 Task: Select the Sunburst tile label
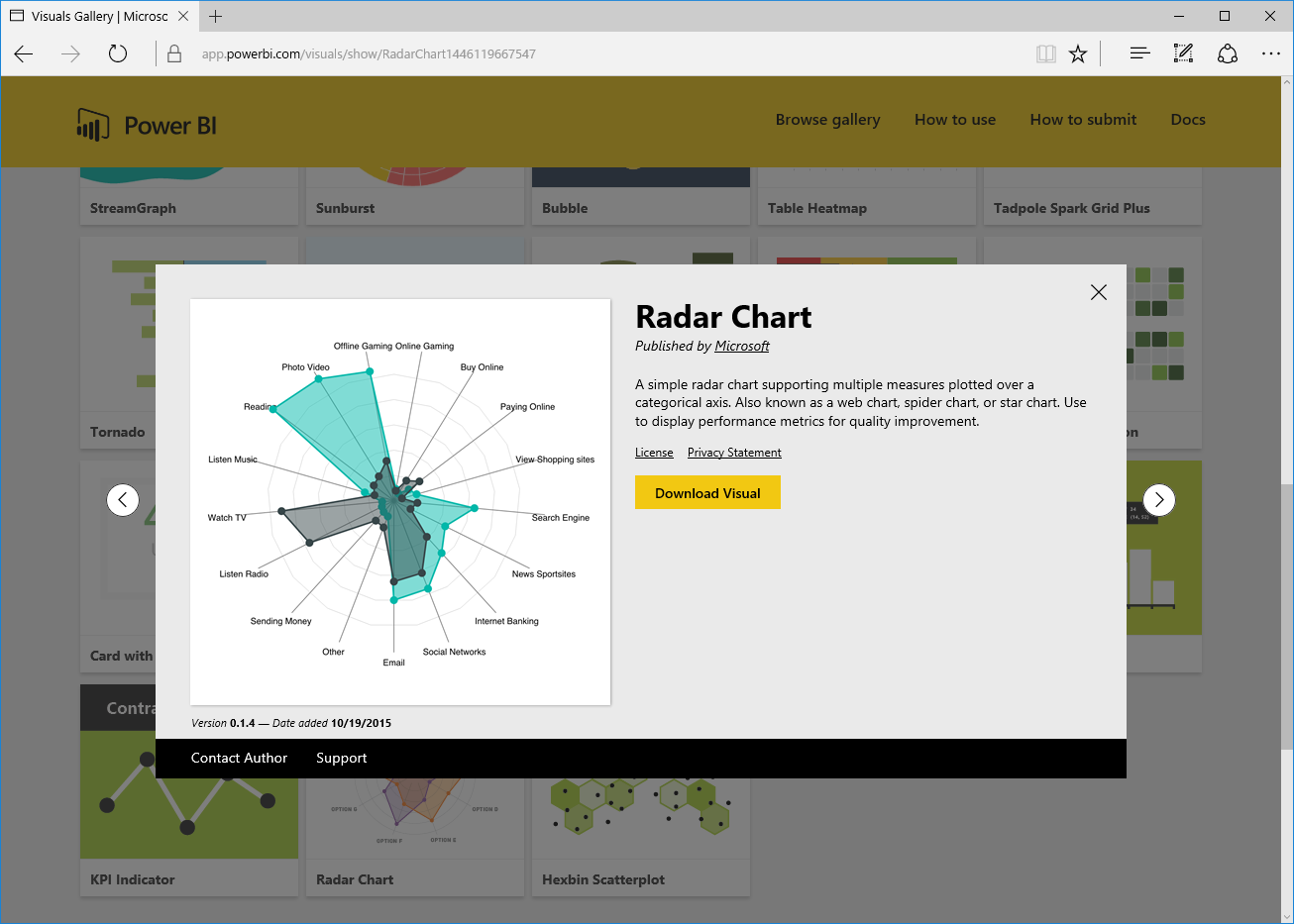pyautogui.click(x=345, y=208)
